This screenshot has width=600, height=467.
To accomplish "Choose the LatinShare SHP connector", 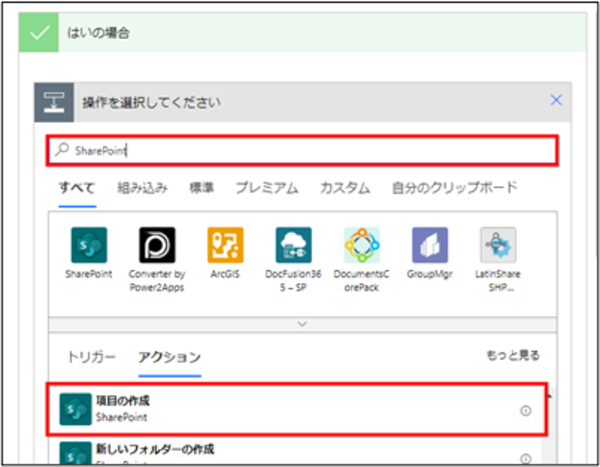I will pos(498,245).
